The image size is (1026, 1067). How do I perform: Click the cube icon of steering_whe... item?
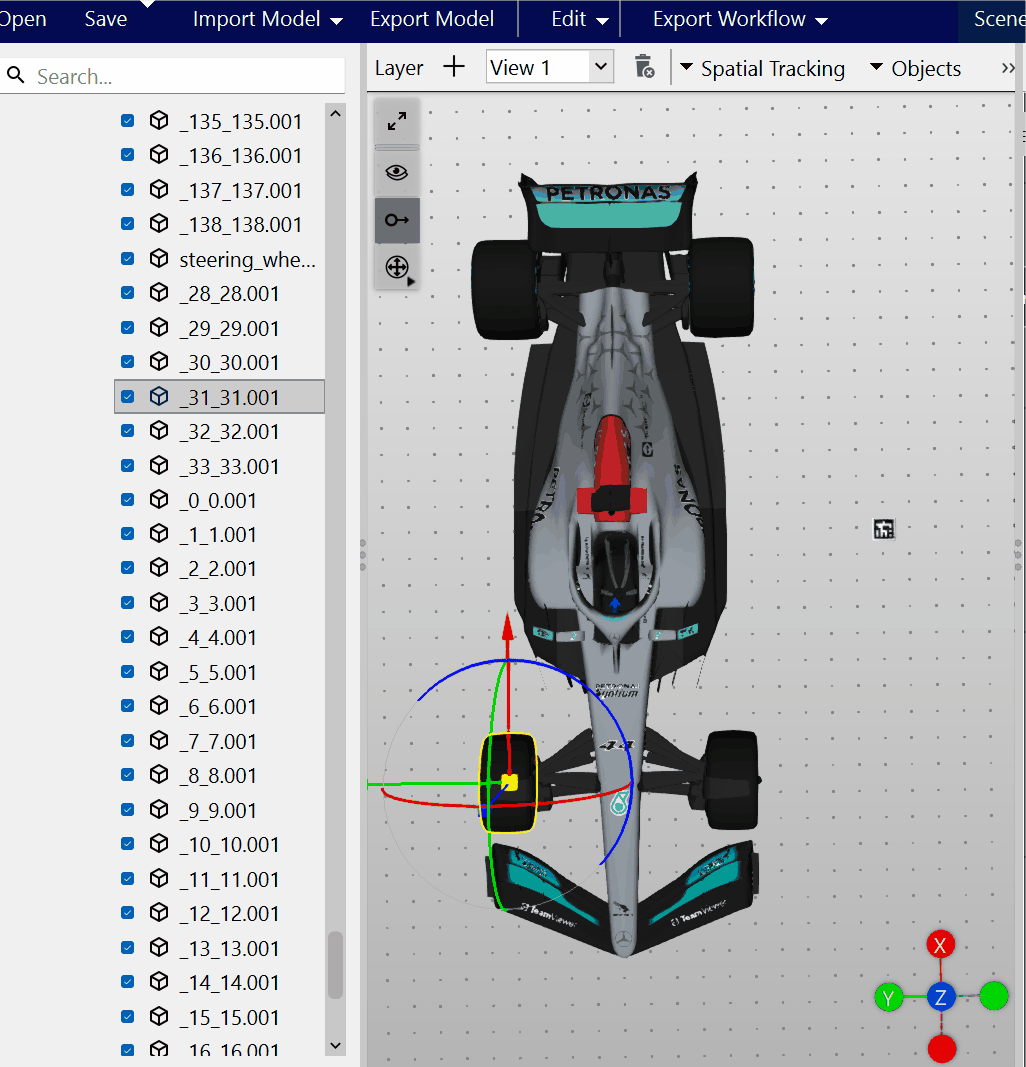pos(159,259)
